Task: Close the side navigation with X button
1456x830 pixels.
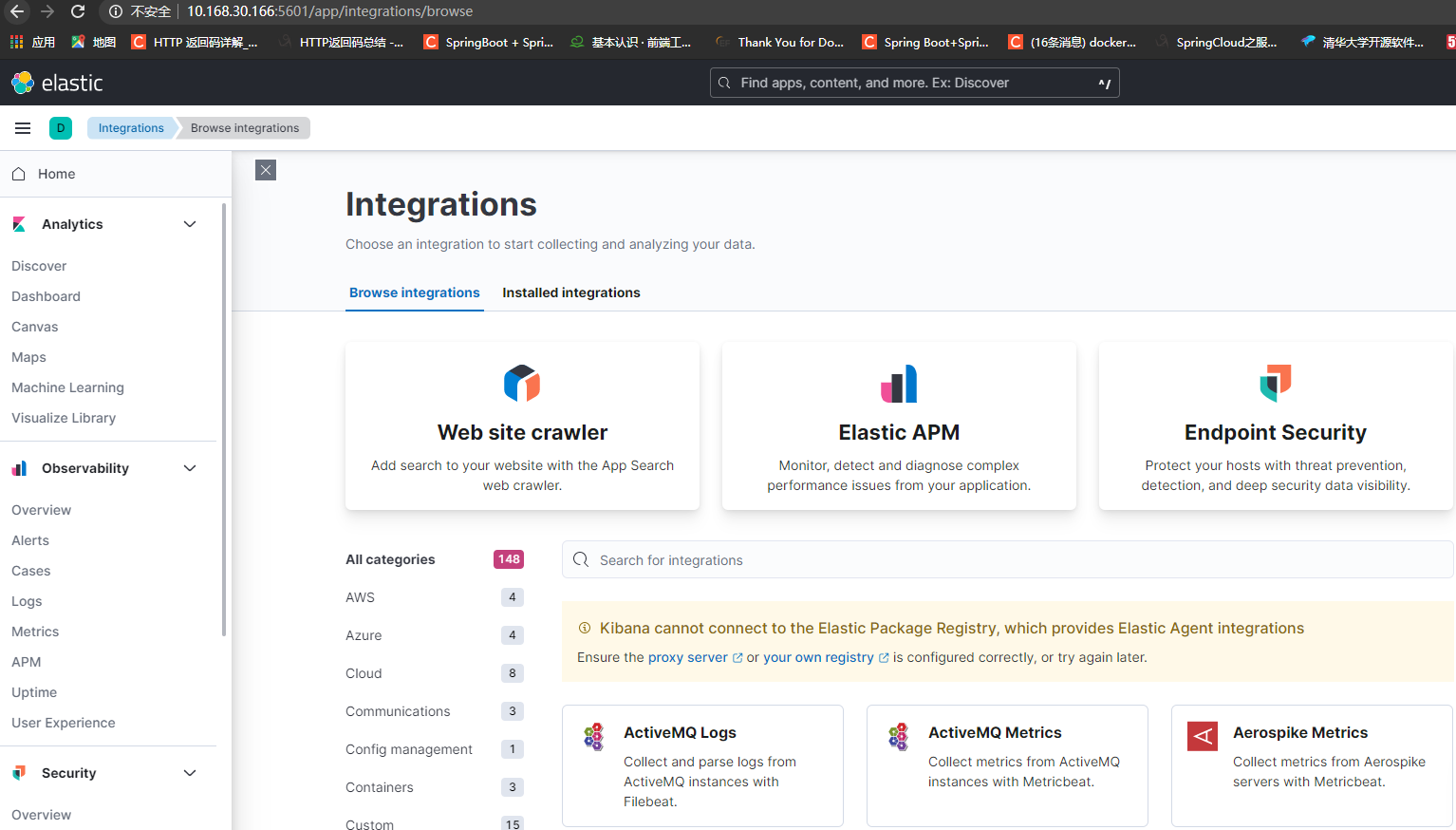Action: point(266,170)
